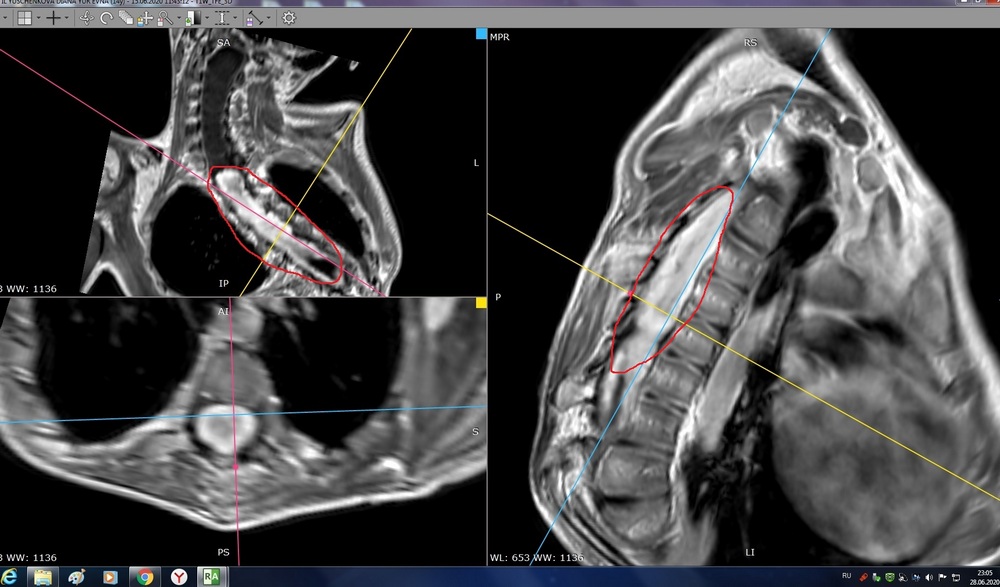Toggle the yellow plane marker square
The width and height of the screenshot is (1000, 587).
click(x=481, y=302)
